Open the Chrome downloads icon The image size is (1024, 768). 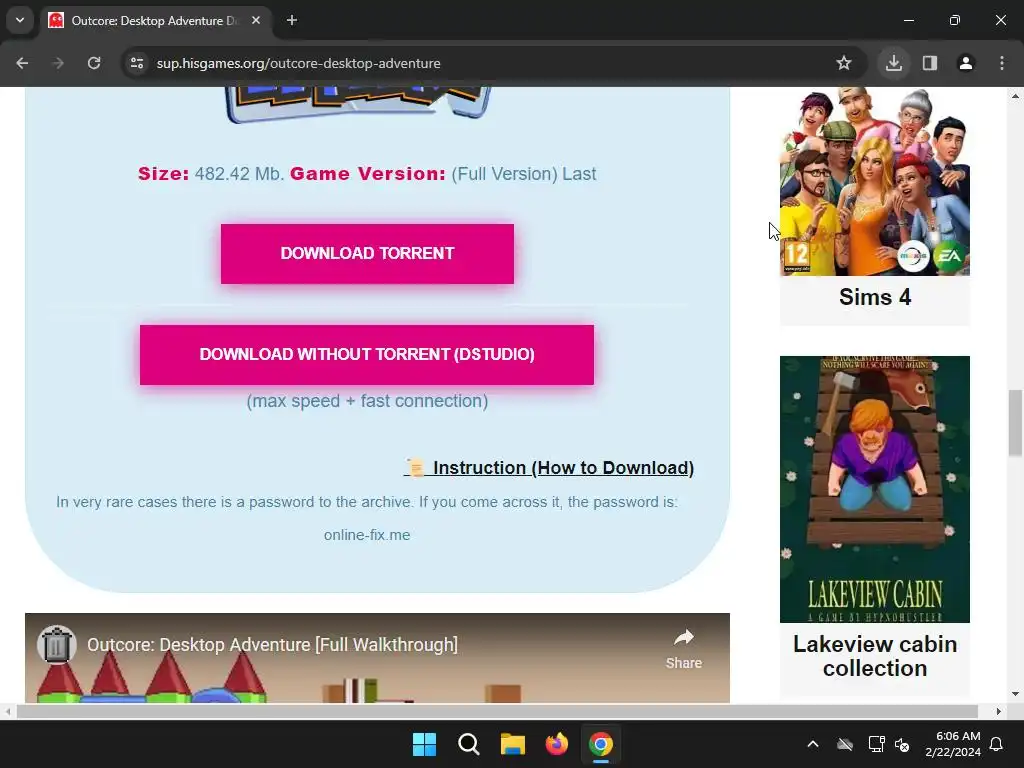(x=894, y=63)
